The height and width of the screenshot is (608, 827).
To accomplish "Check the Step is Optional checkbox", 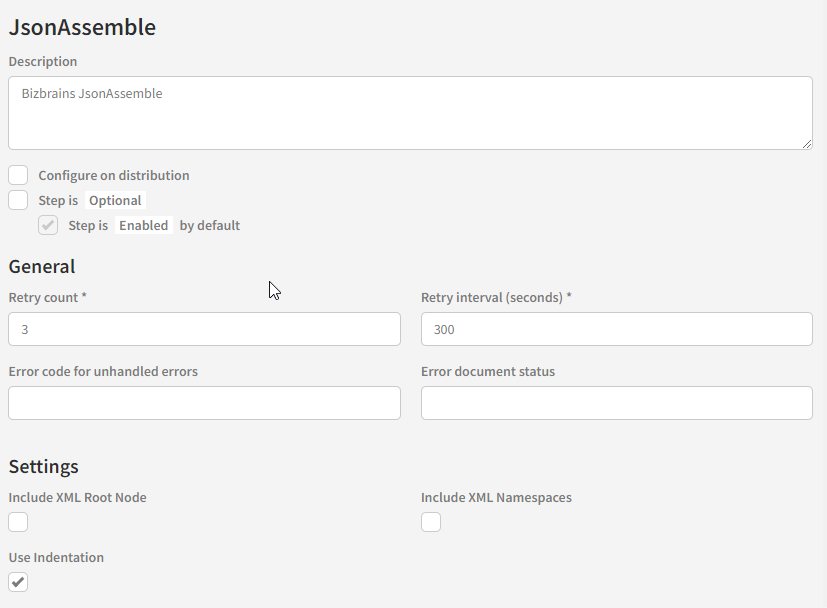I will [x=18, y=200].
